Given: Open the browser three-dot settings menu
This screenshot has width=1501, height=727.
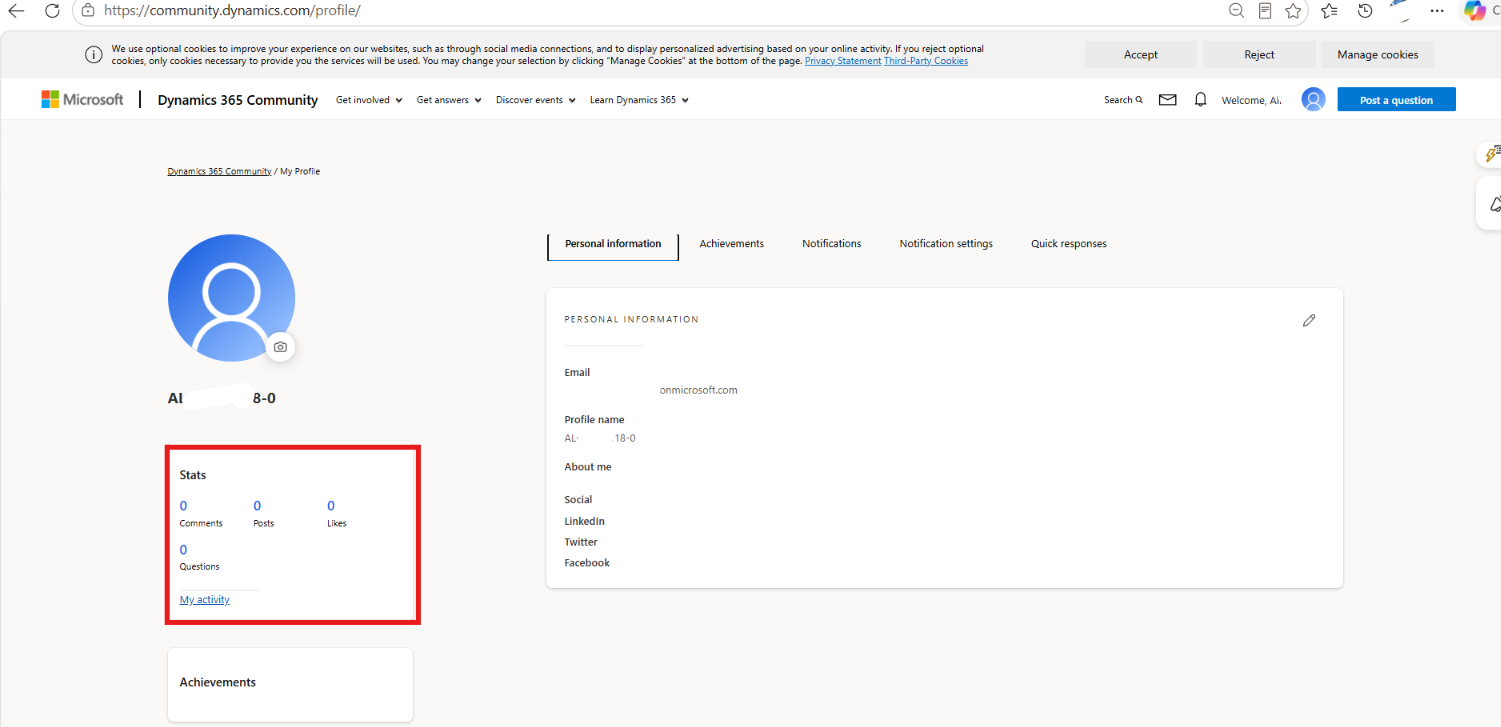Looking at the screenshot, I should 1437,10.
